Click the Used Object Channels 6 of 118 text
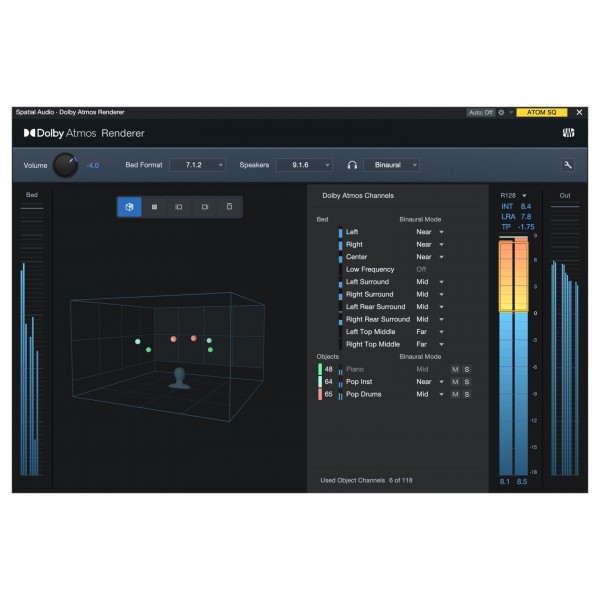 tap(367, 481)
